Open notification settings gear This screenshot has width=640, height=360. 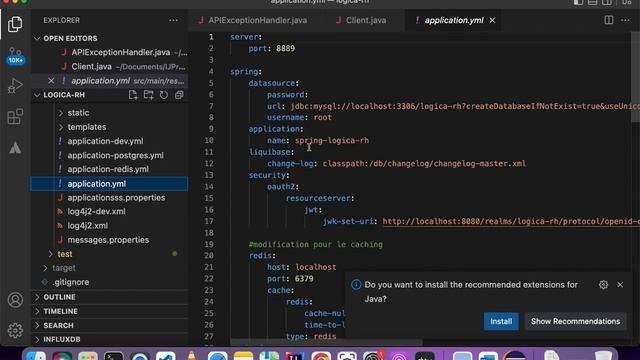[x=603, y=284]
